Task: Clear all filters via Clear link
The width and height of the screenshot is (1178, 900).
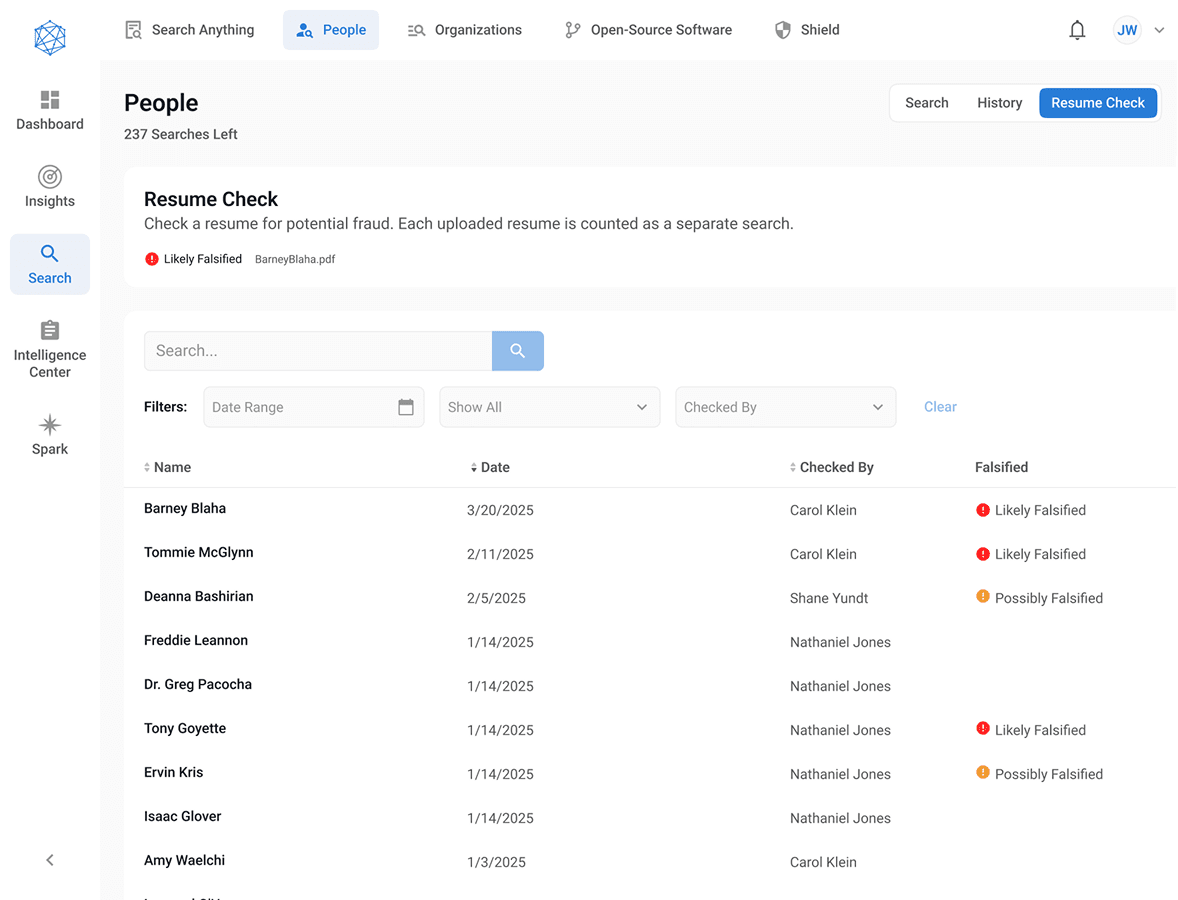Action: click(940, 407)
